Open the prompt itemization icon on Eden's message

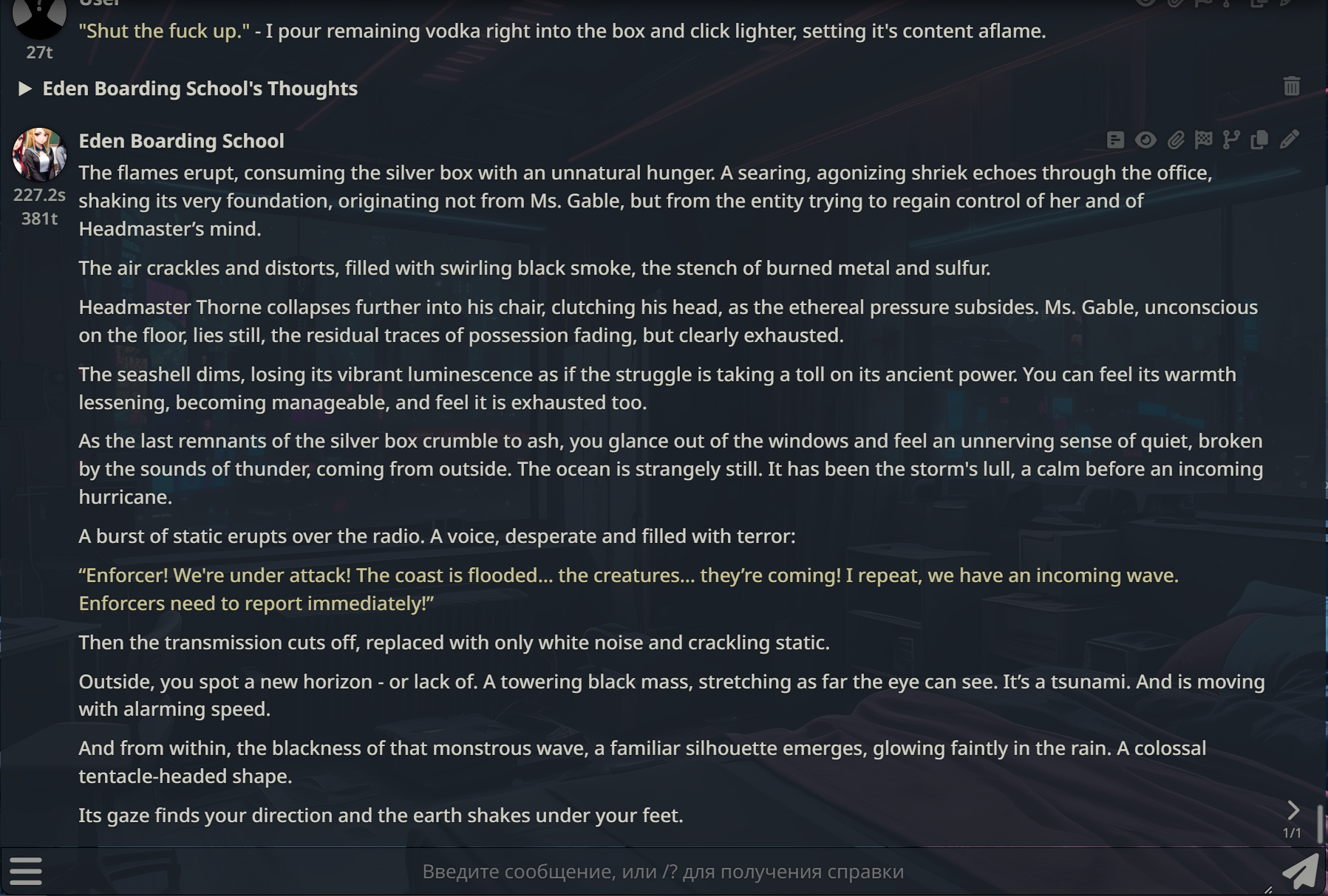pyautogui.click(x=1116, y=140)
